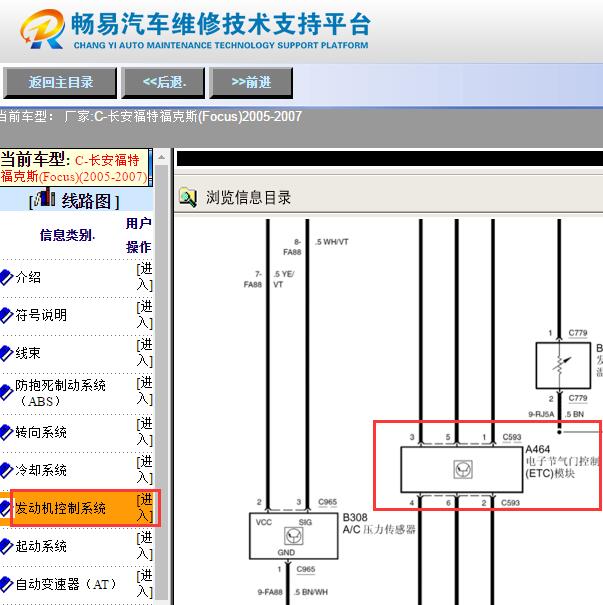Click the B308 A/C pressure sensor symbol
603x605 pixels.
click(294, 536)
